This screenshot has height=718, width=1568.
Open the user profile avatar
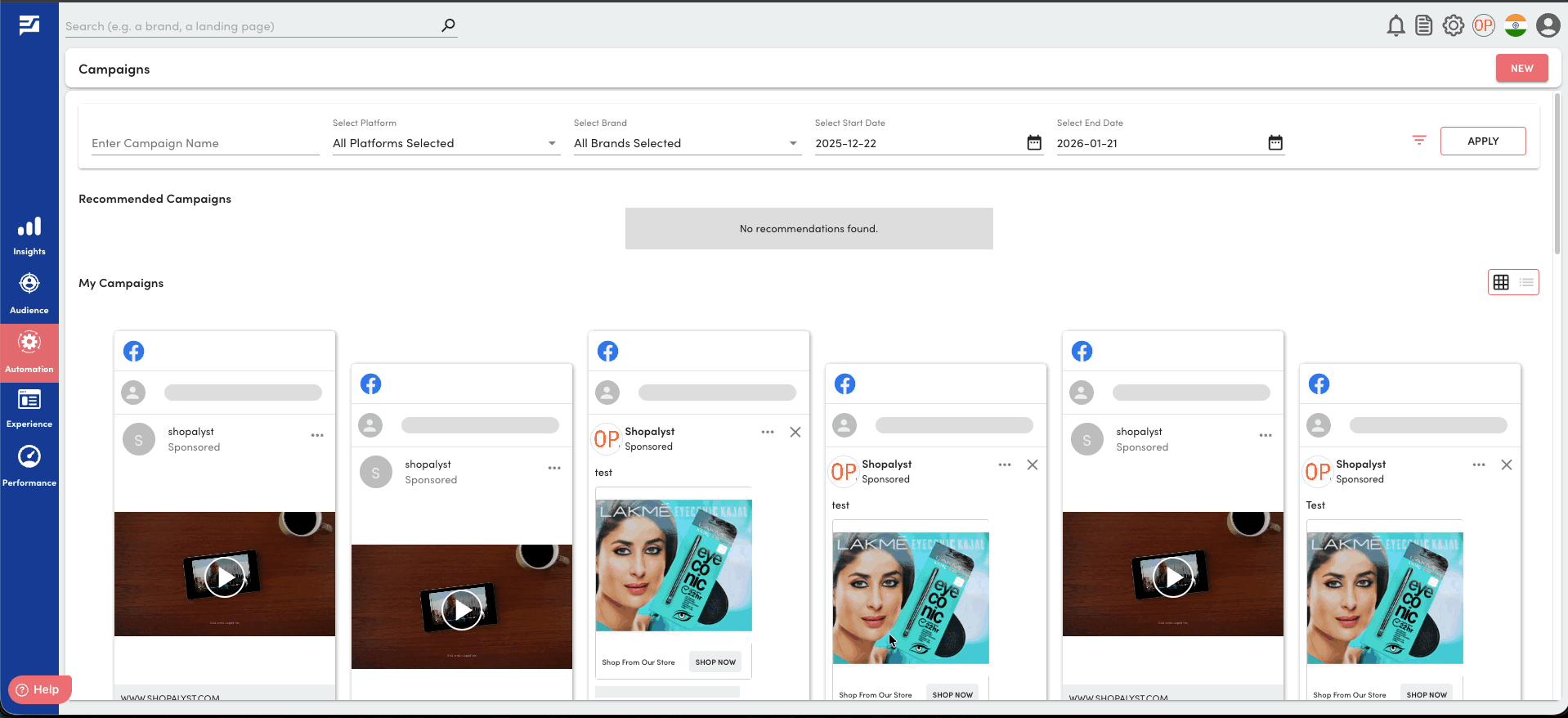[x=1548, y=25]
